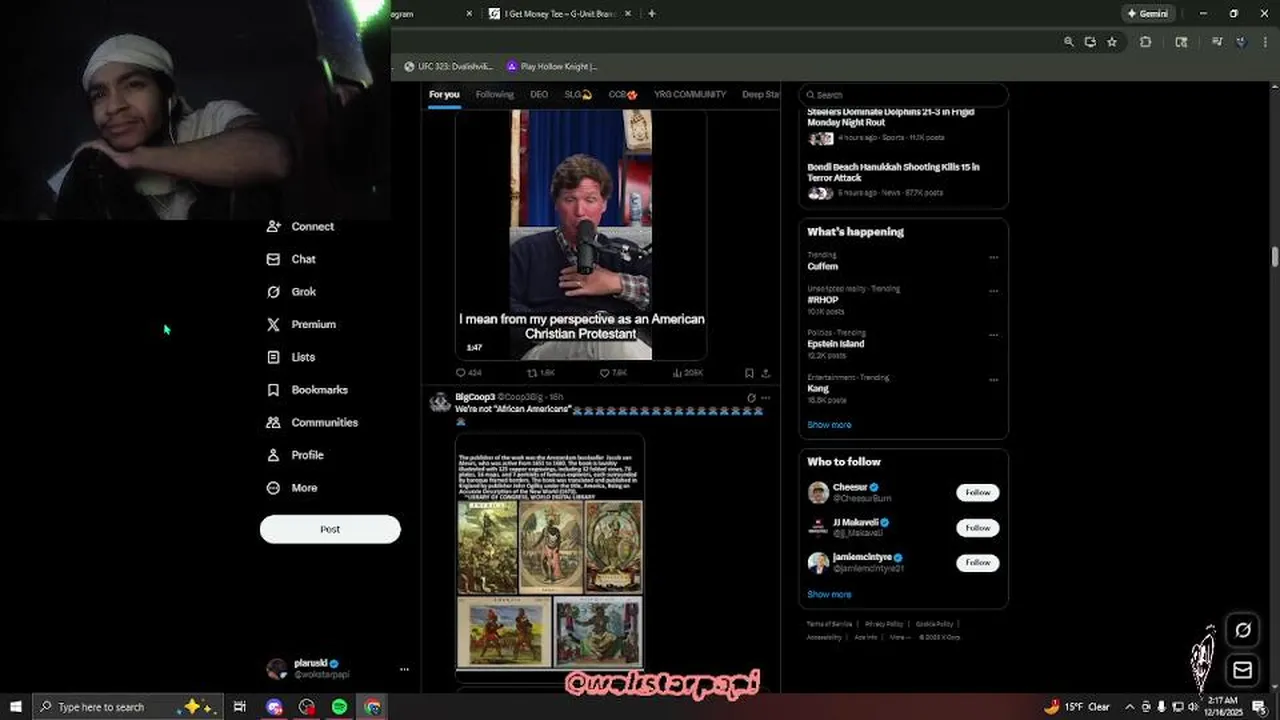1280x720 pixels.
Task: Switch to the CCB tab
Action: pos(623,94)
